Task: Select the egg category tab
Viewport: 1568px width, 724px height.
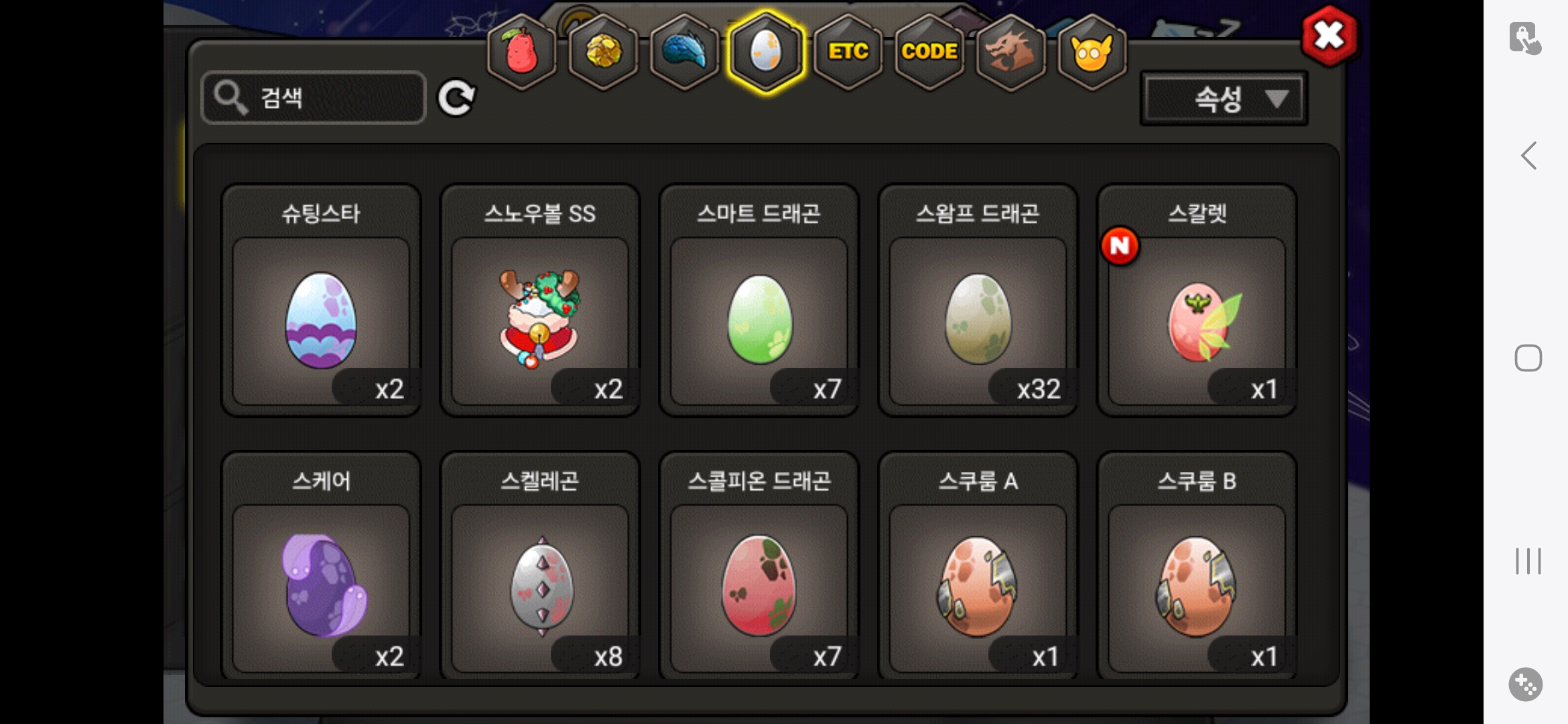Action: (766, 52)
